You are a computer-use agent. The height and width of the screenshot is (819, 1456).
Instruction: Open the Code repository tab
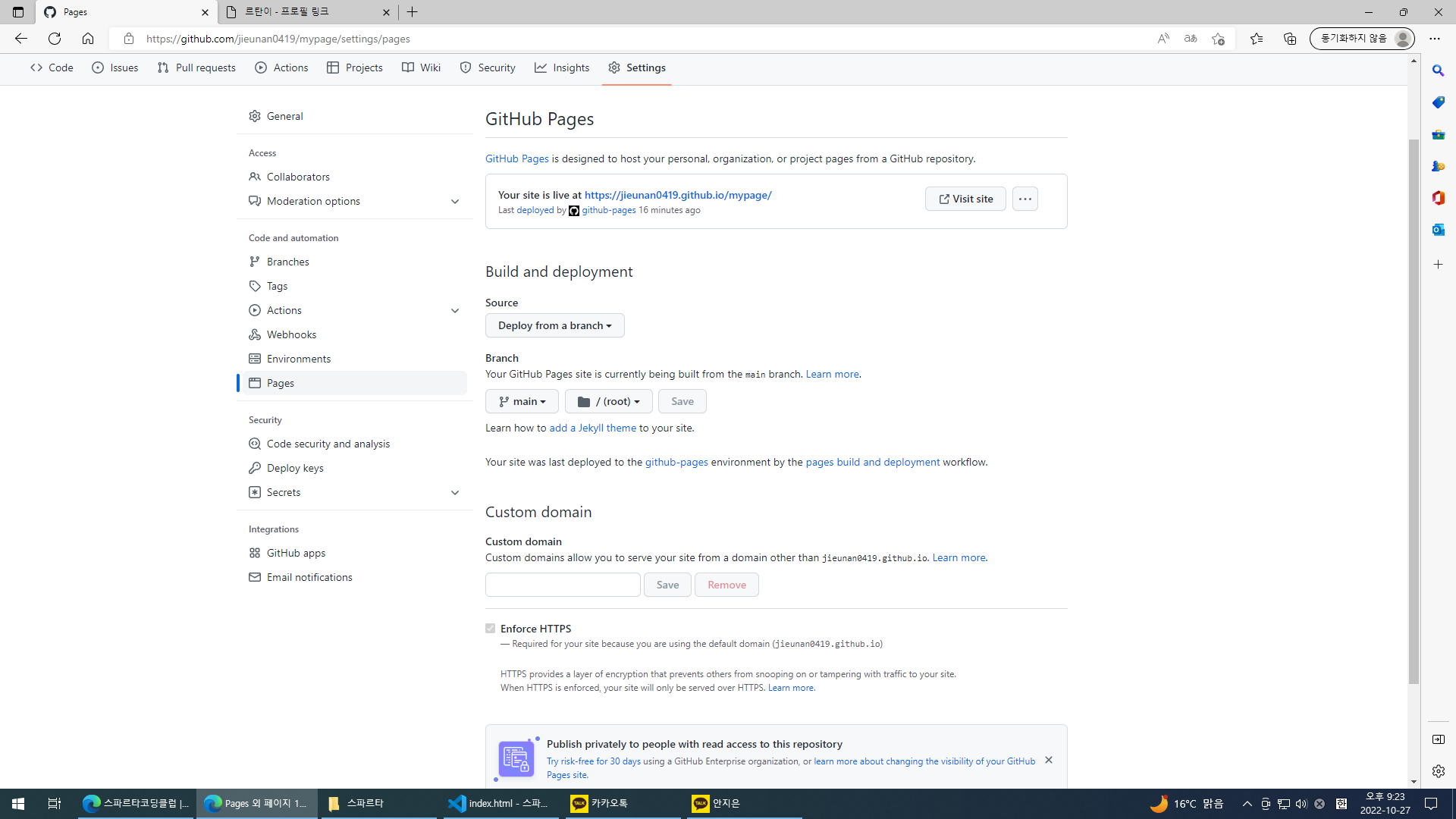pos(52,67)
